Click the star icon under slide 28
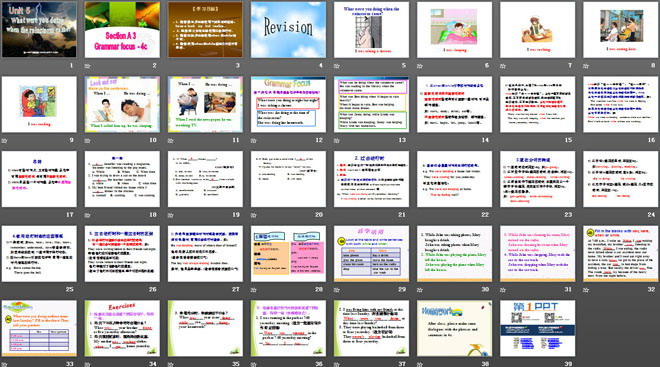 [x=254, y=290]
